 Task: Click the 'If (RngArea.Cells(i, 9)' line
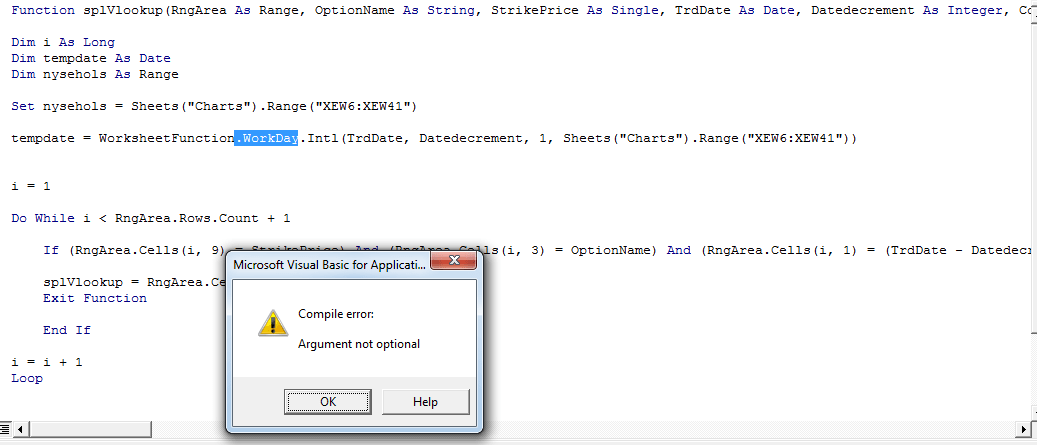(x=539, y=250)
